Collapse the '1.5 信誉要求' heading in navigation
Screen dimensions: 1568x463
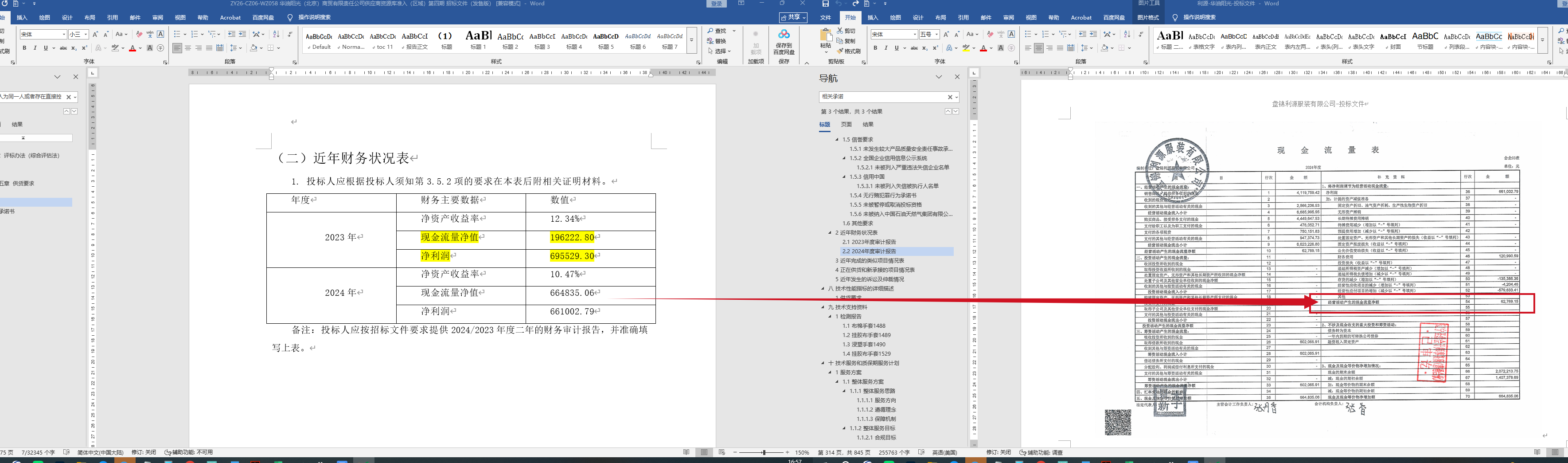837,140
